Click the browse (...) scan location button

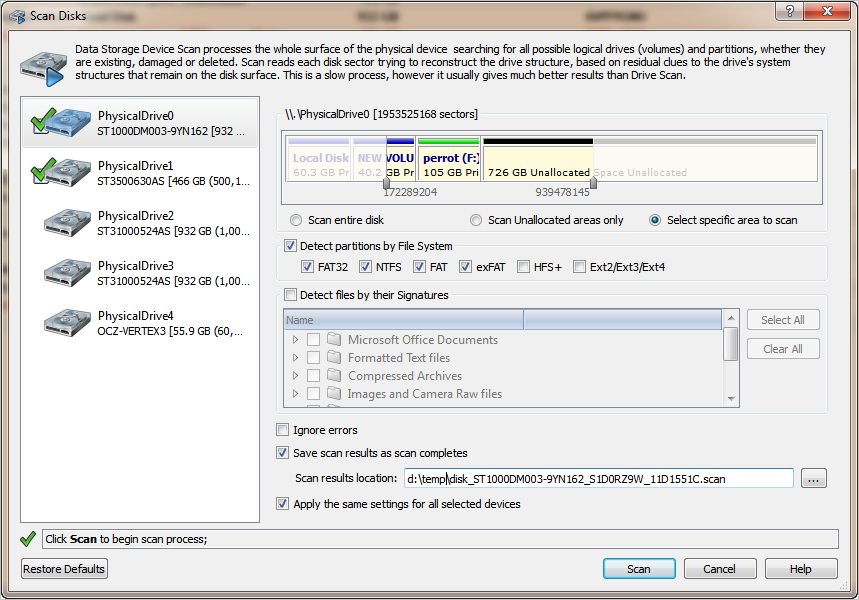click(x=814, y=478)
